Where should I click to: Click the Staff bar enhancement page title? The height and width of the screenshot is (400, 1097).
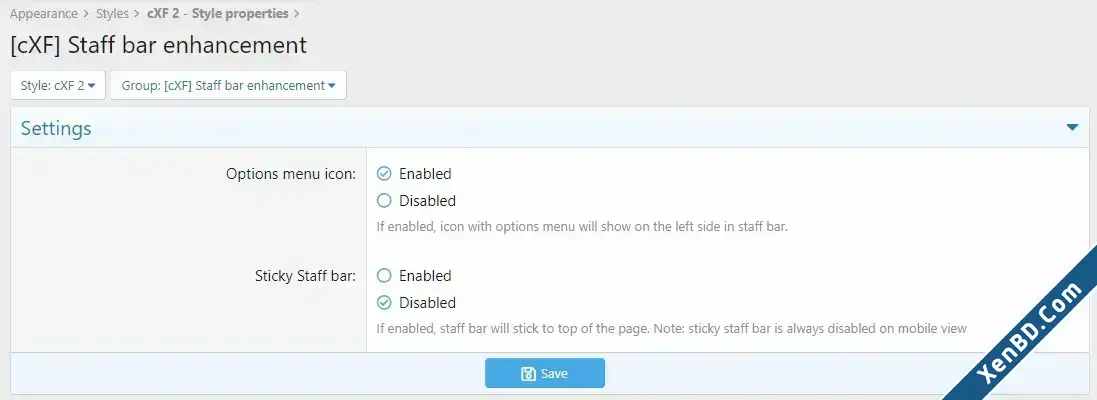tap(158, 45)
